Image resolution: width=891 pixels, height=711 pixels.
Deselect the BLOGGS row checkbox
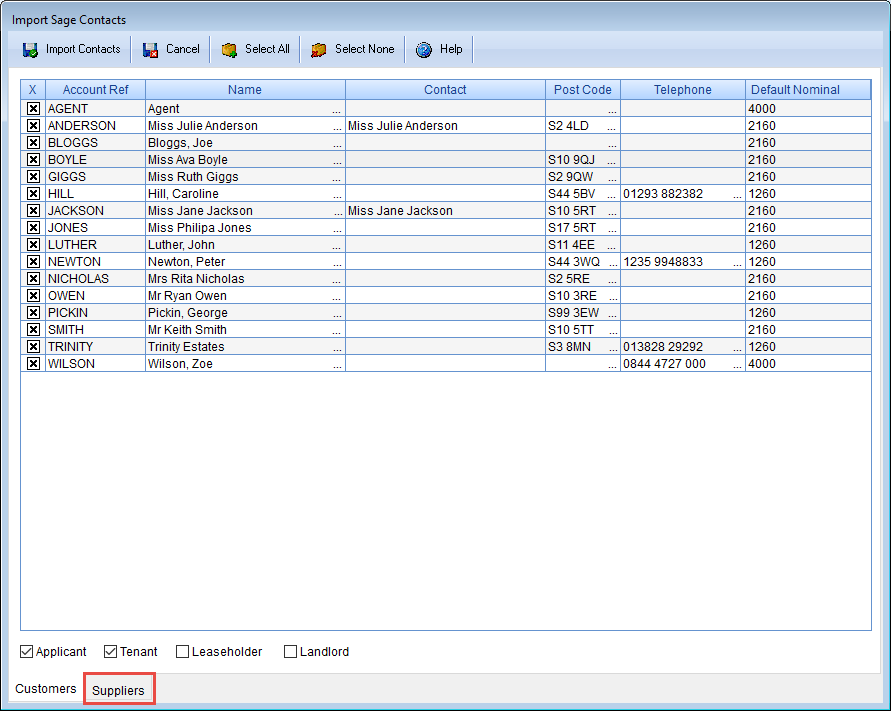coord(34,143)
